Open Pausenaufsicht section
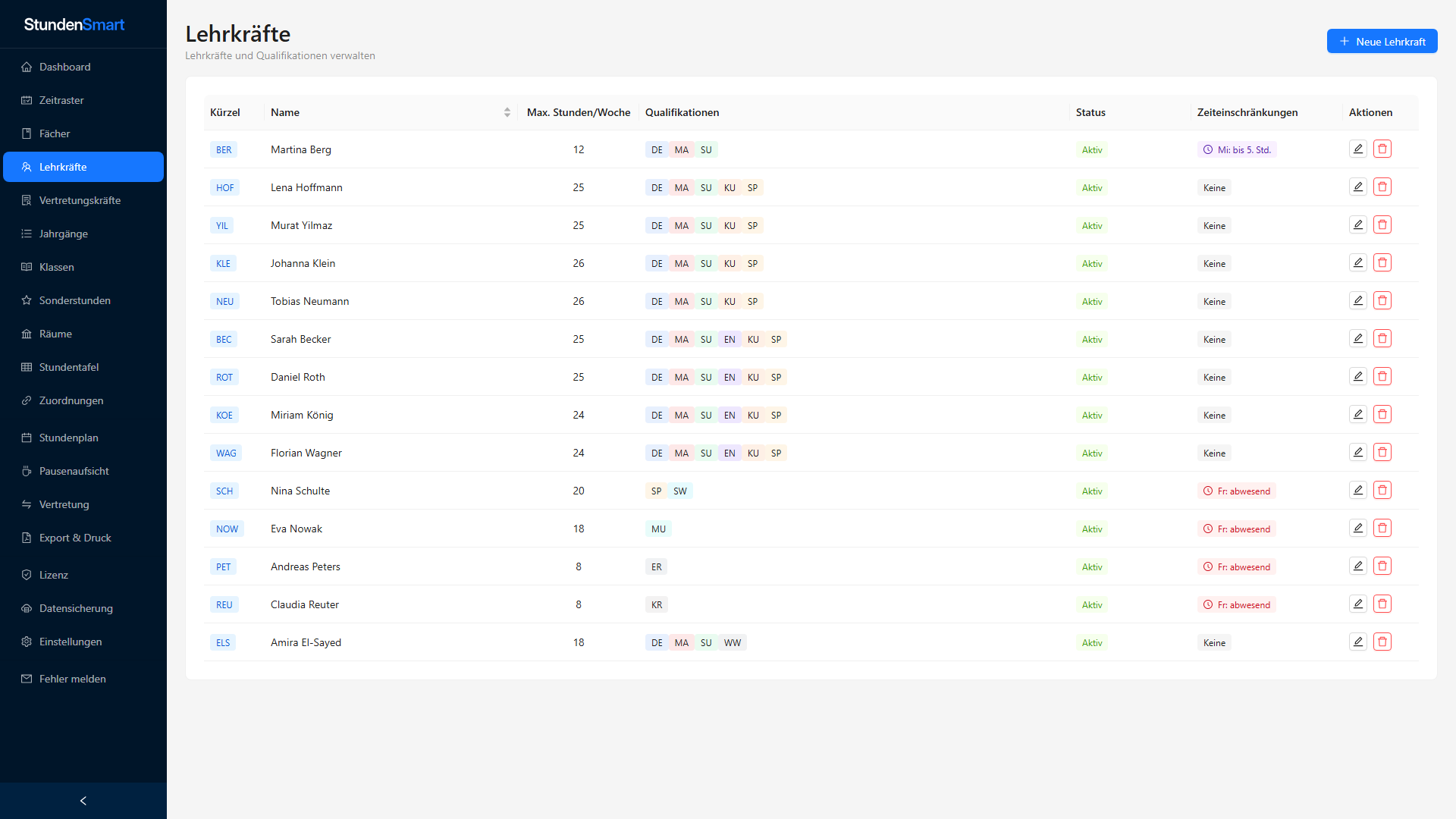The width and height of the screenshot is (1456, 819). (83, 471)
